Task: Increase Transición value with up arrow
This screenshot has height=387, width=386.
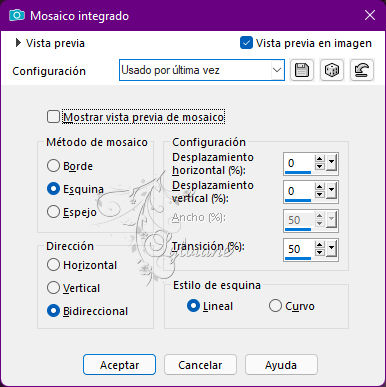Action: click(320, 245)
